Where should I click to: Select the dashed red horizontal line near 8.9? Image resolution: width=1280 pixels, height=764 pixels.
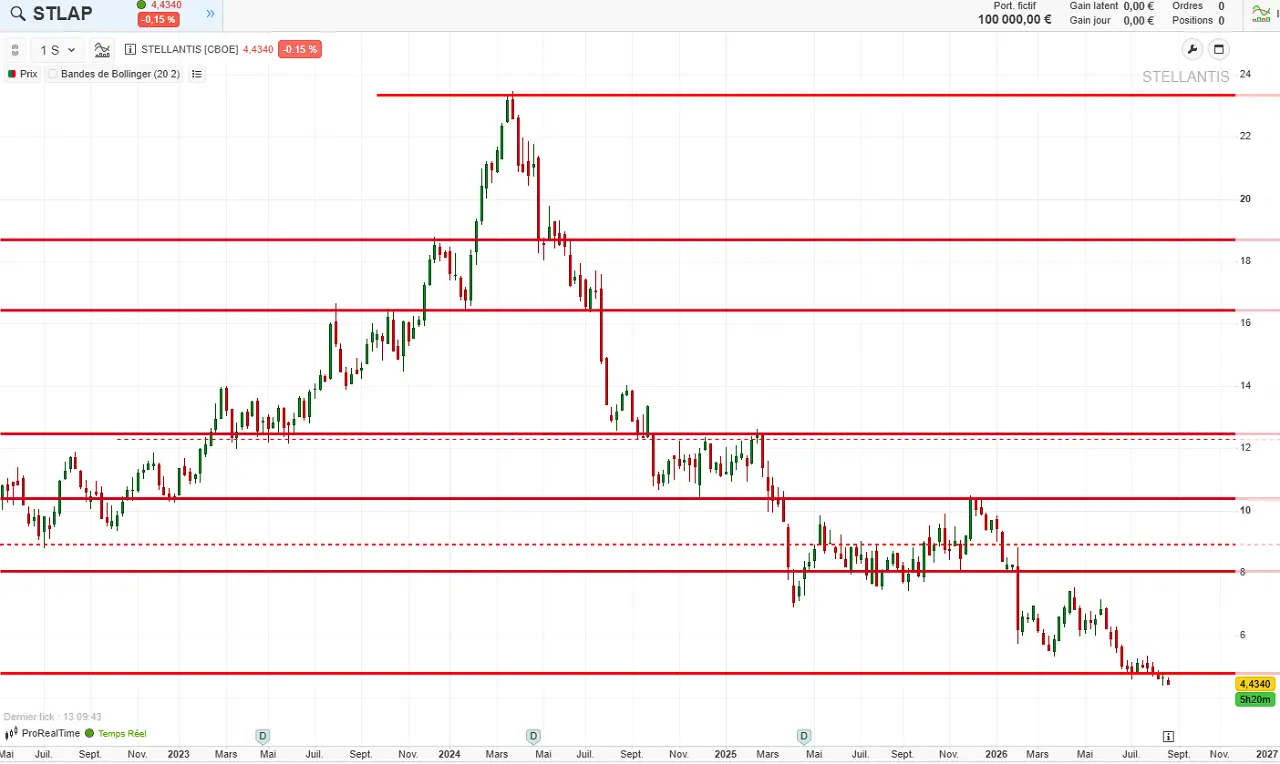click(618, 544)
